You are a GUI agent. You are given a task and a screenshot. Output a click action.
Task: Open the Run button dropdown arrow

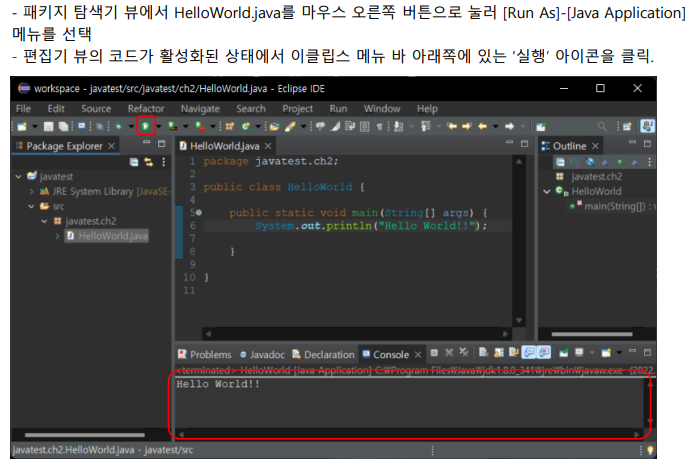tap(159, 127)
